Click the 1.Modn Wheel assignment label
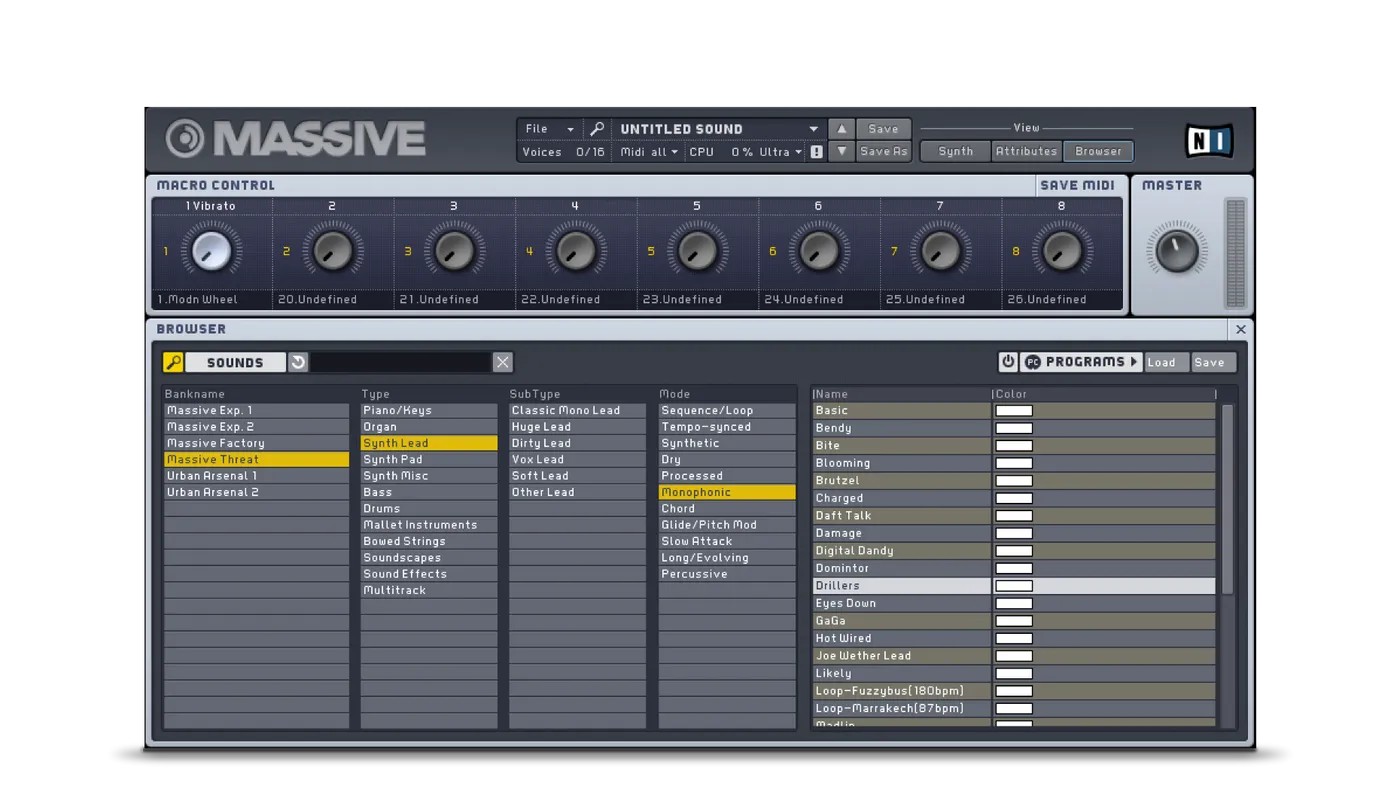 point(211,299)
